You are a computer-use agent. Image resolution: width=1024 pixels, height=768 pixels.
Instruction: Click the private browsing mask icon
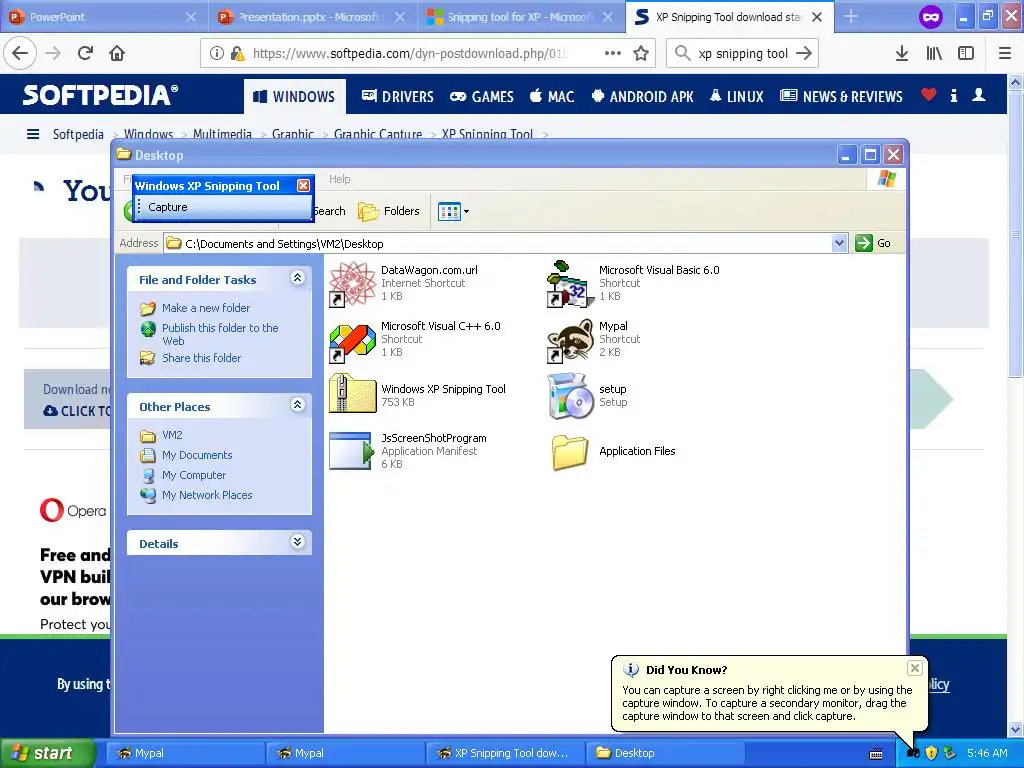(x=931, y=17)
